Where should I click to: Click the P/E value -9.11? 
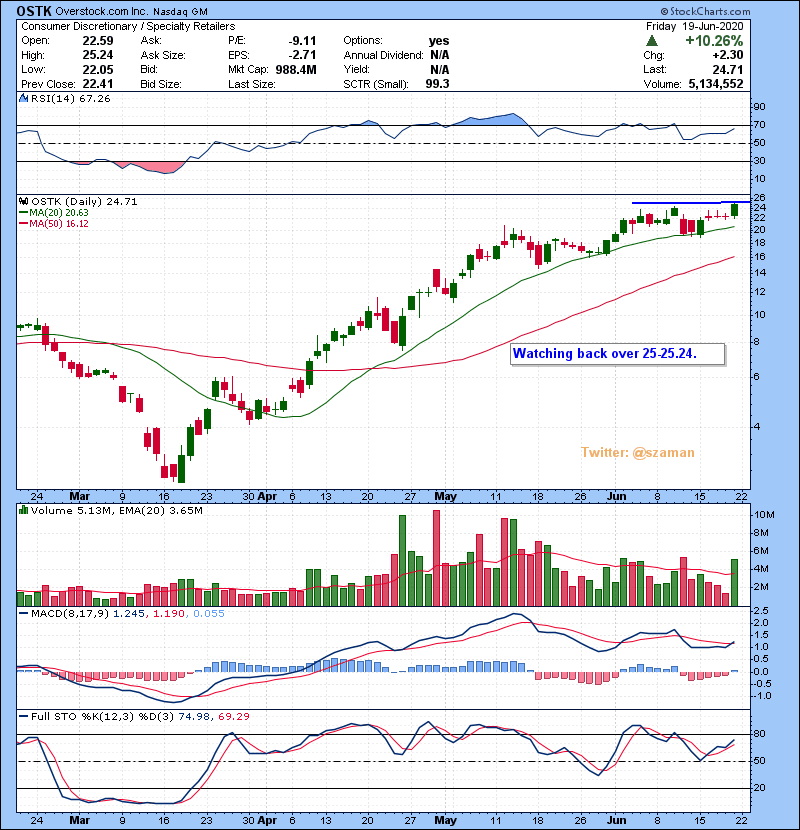[302, 41]
